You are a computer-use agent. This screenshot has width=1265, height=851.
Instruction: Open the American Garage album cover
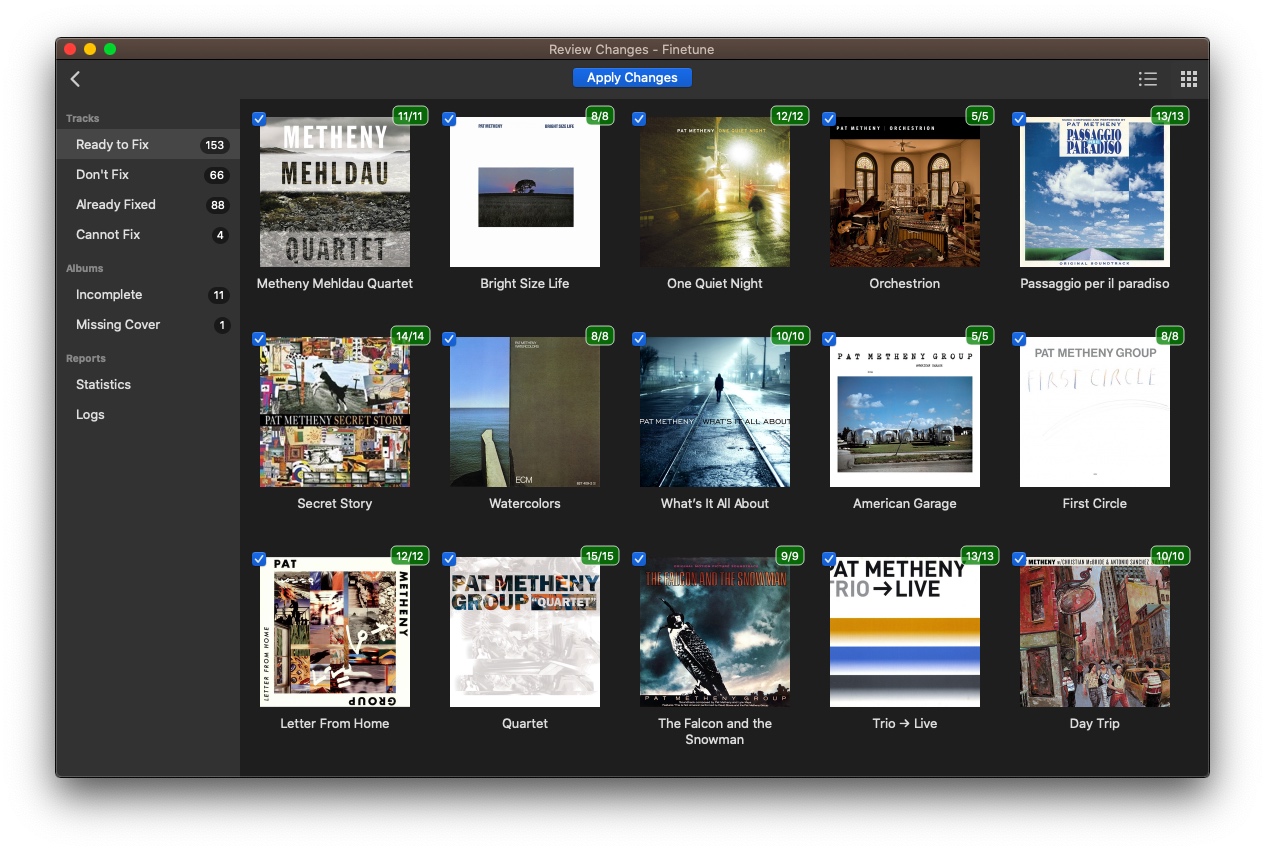905,412
